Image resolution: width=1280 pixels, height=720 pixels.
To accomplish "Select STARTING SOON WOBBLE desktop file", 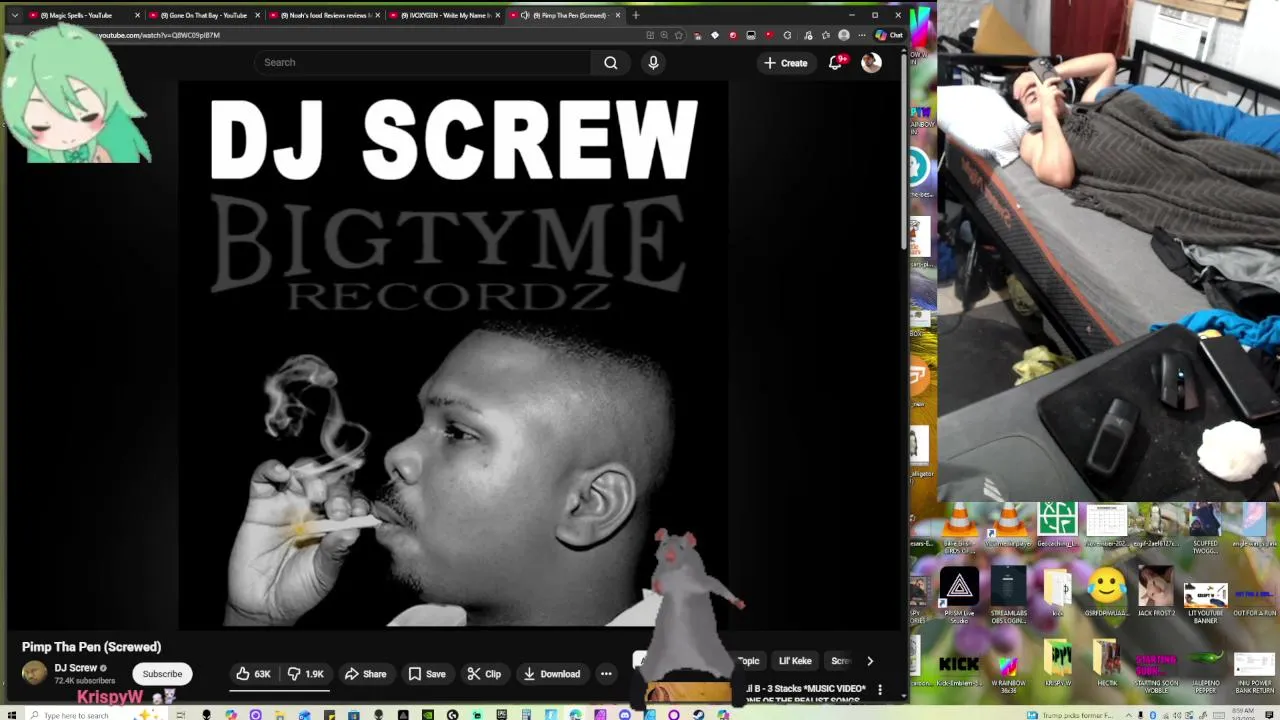I will pos(1156,672).
